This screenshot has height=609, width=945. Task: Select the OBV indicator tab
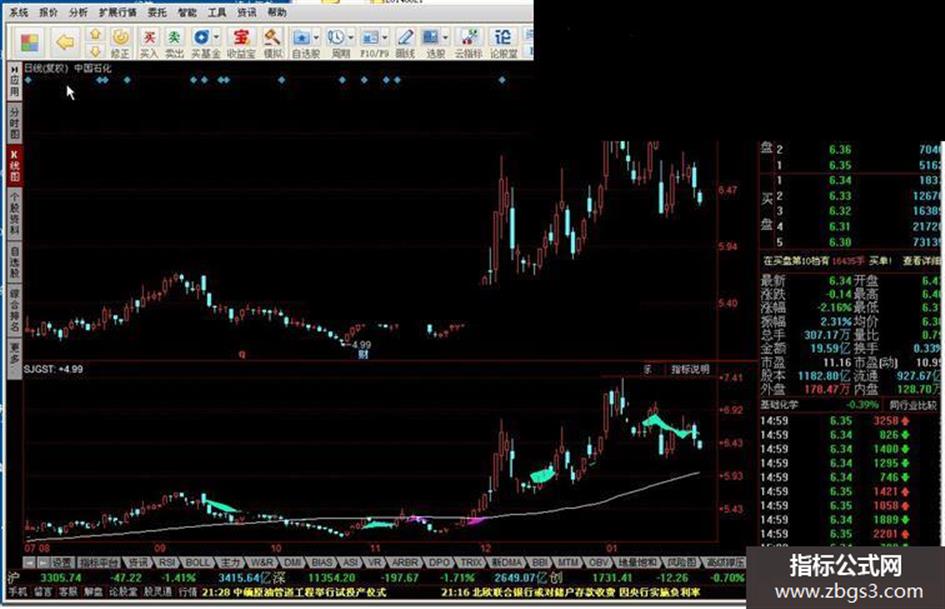coord(598,563)
